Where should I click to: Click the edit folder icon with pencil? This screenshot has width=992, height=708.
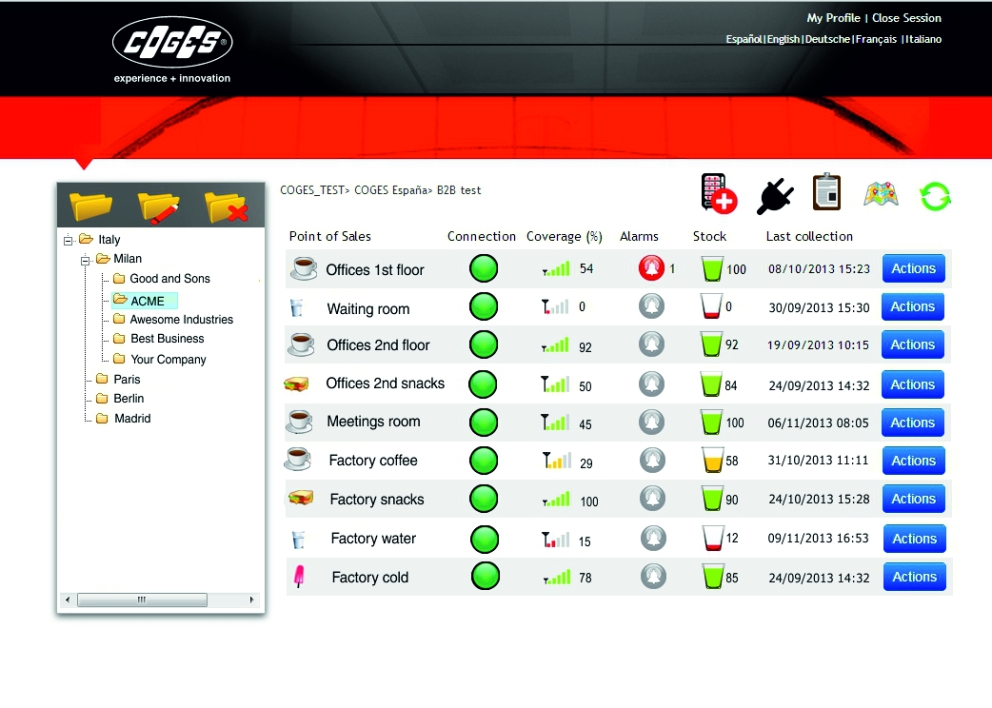coord(159,206)
